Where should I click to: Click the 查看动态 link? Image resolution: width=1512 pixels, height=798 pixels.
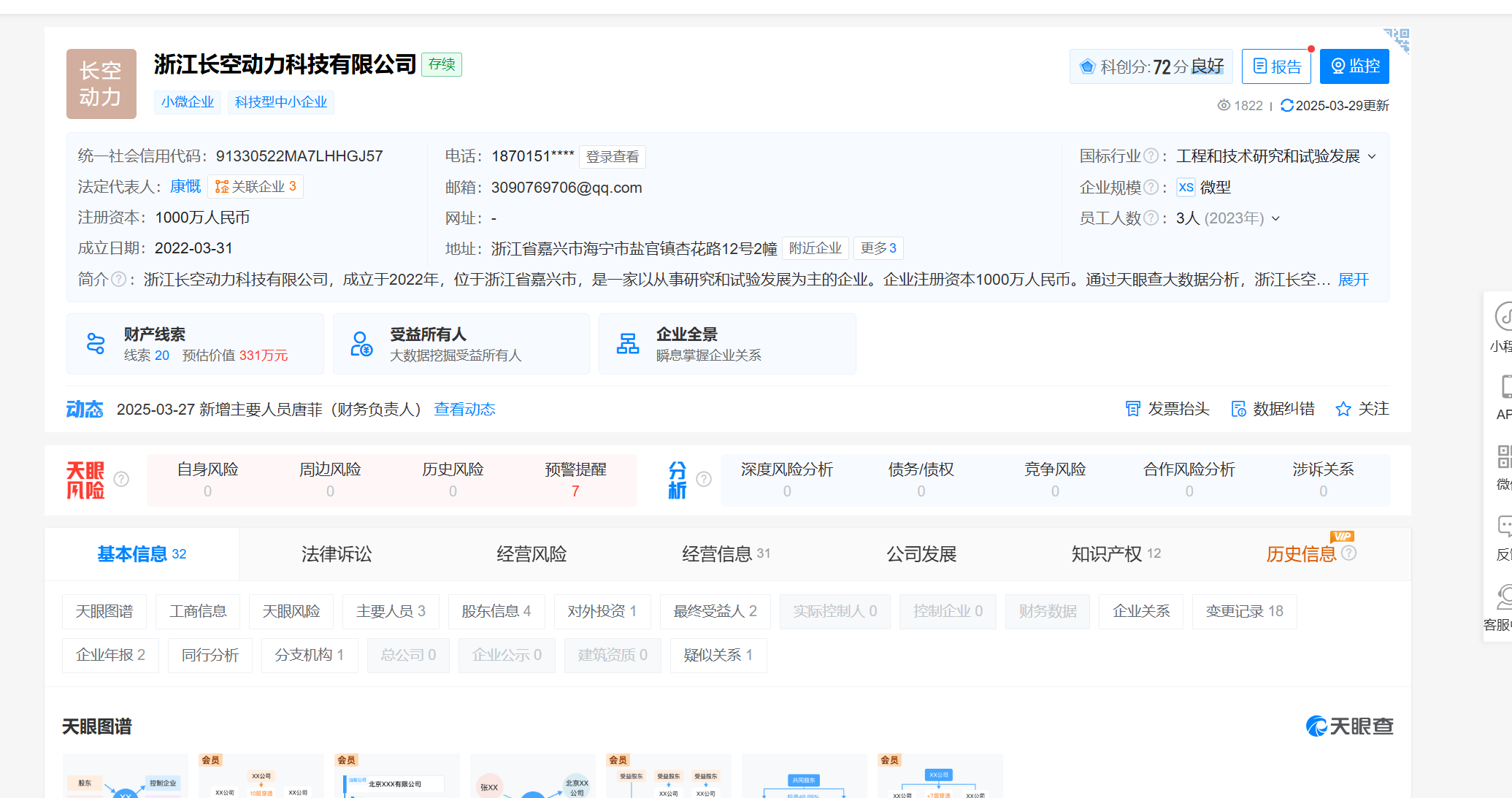464,410
